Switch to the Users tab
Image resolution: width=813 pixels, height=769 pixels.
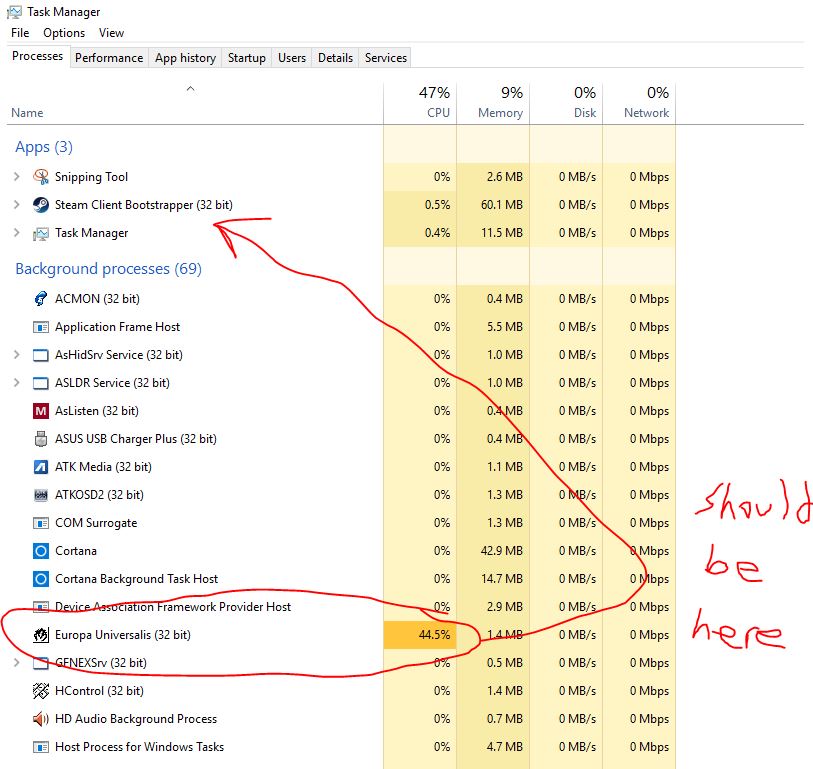pos(292,58)
